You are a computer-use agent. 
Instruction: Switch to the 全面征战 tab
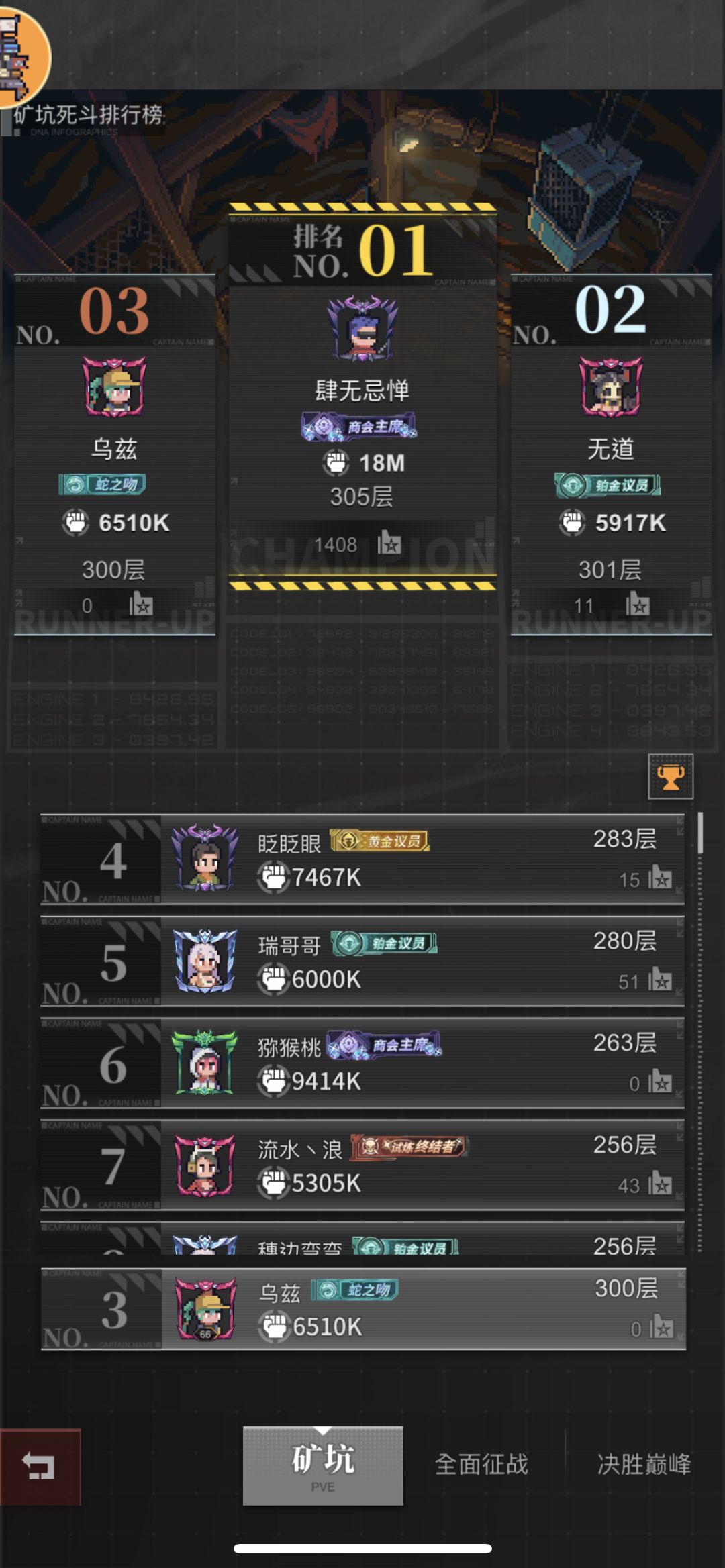coord(482,1464)
